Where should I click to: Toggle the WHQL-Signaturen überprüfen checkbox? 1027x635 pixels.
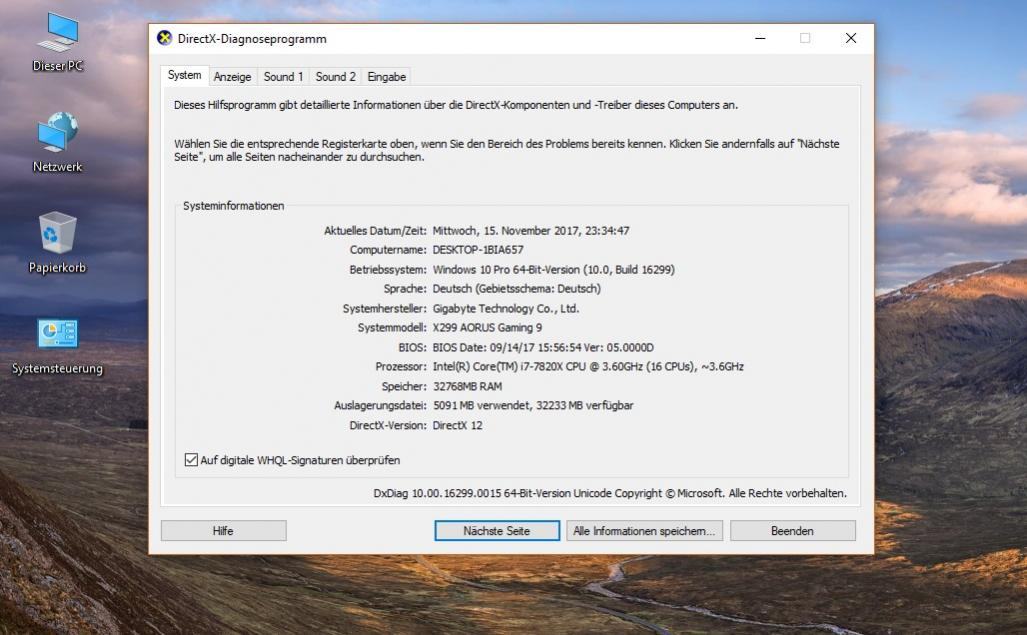191,460
